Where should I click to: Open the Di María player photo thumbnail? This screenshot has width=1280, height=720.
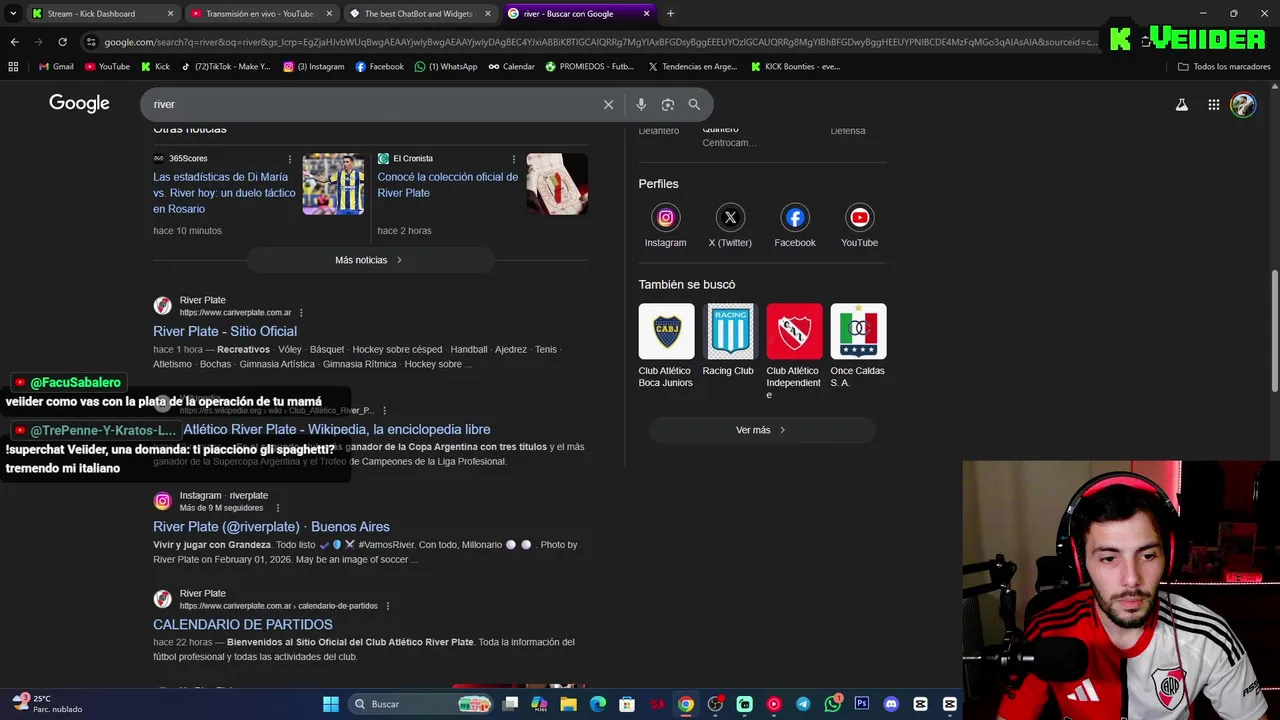[333, 184]
